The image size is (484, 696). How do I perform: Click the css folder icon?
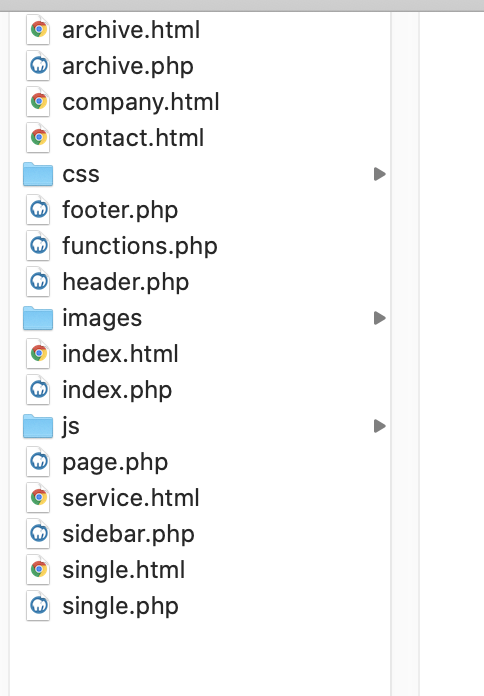click(38, 174)
